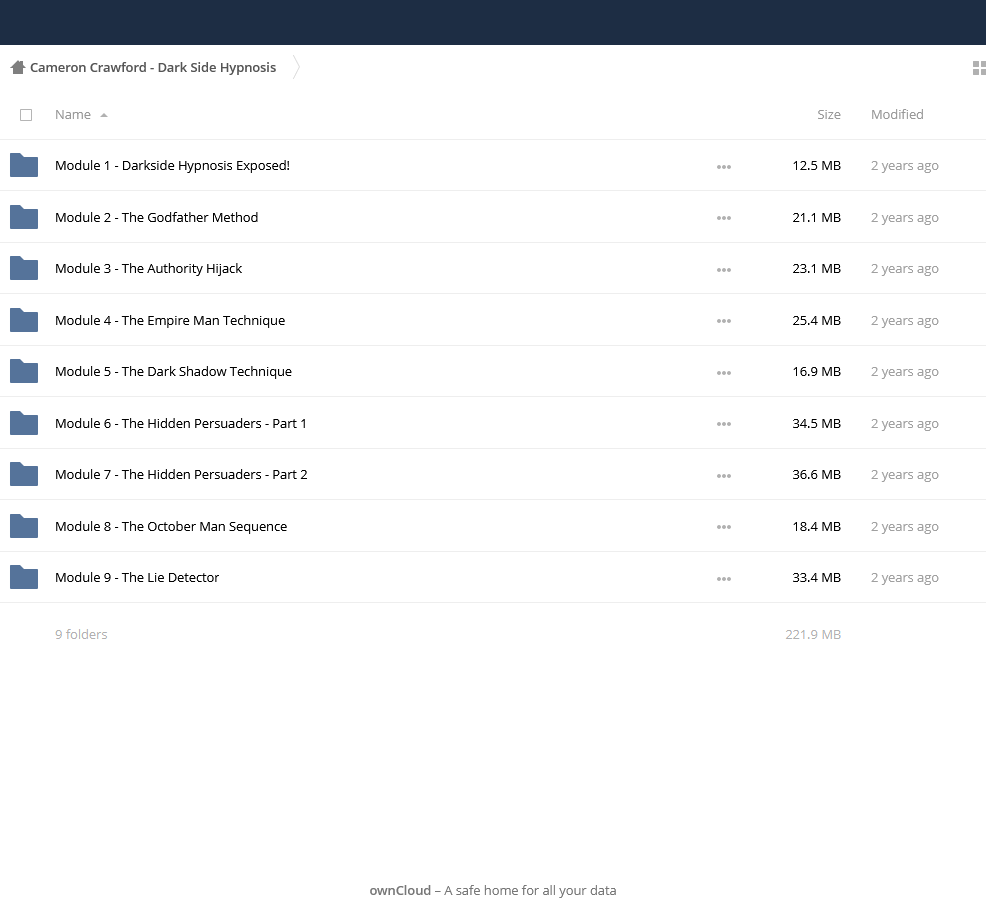Open Module 9 - The Lie Detector link

pos(137,577)
